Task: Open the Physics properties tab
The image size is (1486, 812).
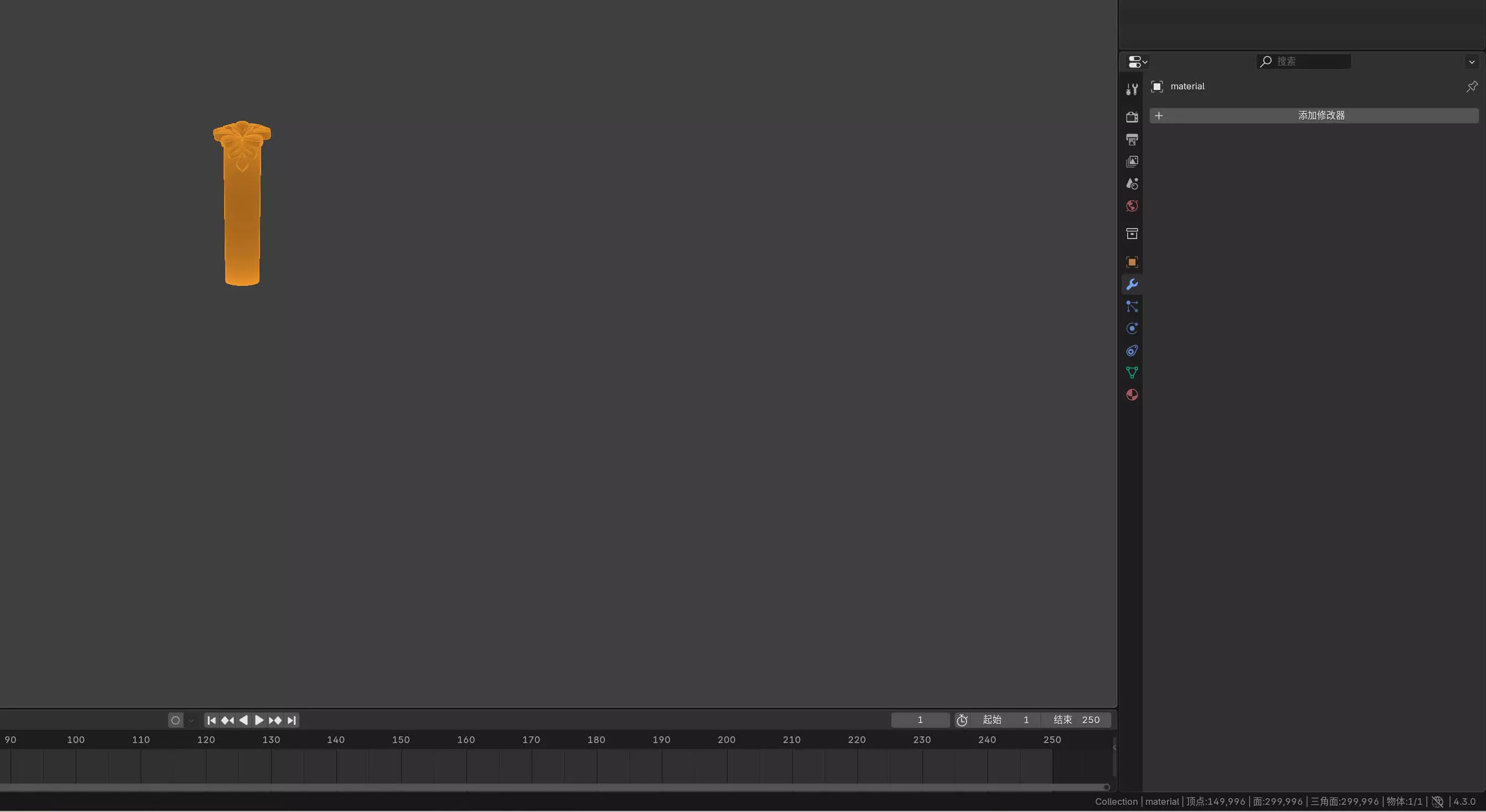Action: point(1132,329)
